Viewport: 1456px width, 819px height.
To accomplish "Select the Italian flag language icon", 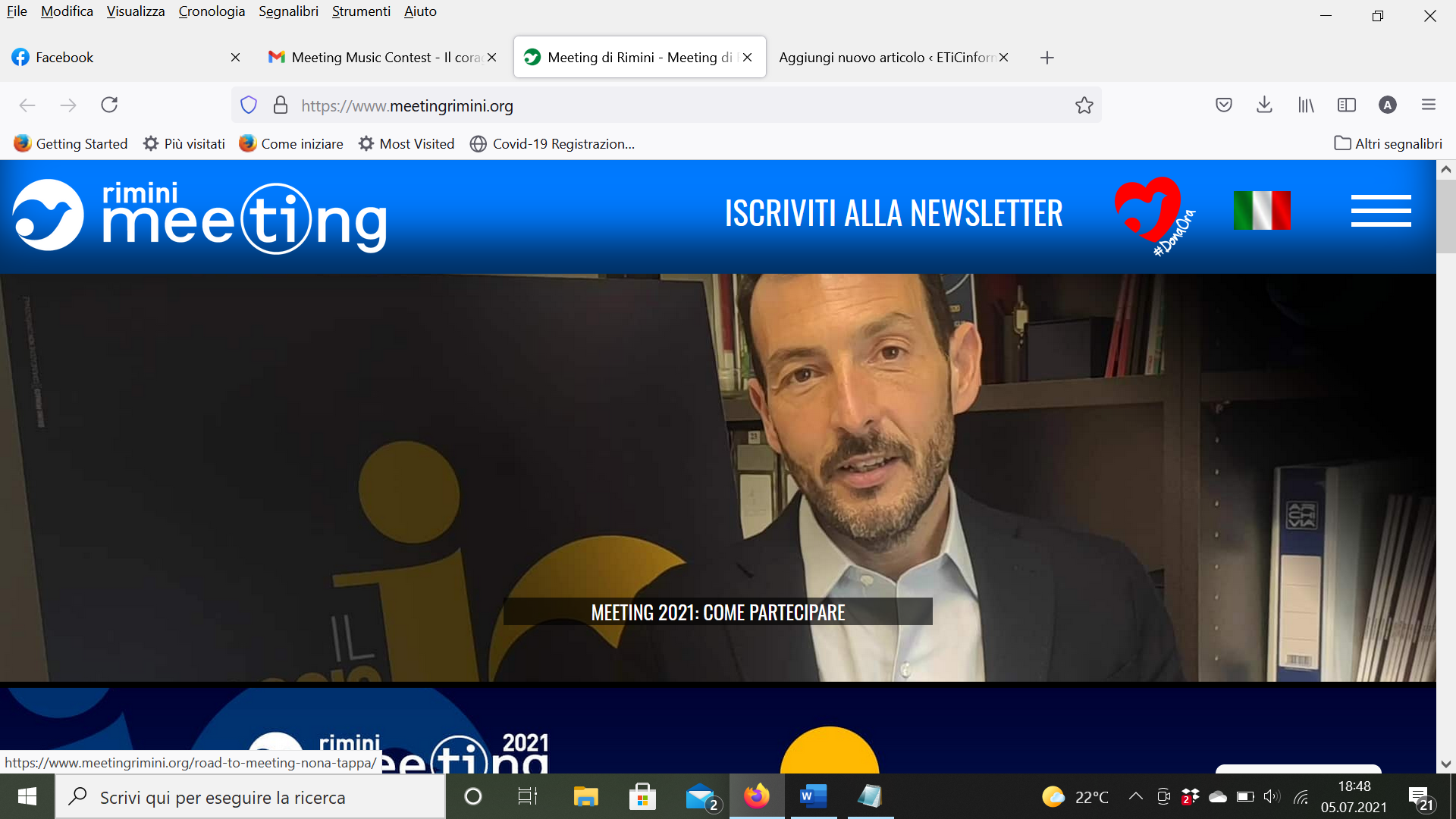I will tap(1262, 211).
